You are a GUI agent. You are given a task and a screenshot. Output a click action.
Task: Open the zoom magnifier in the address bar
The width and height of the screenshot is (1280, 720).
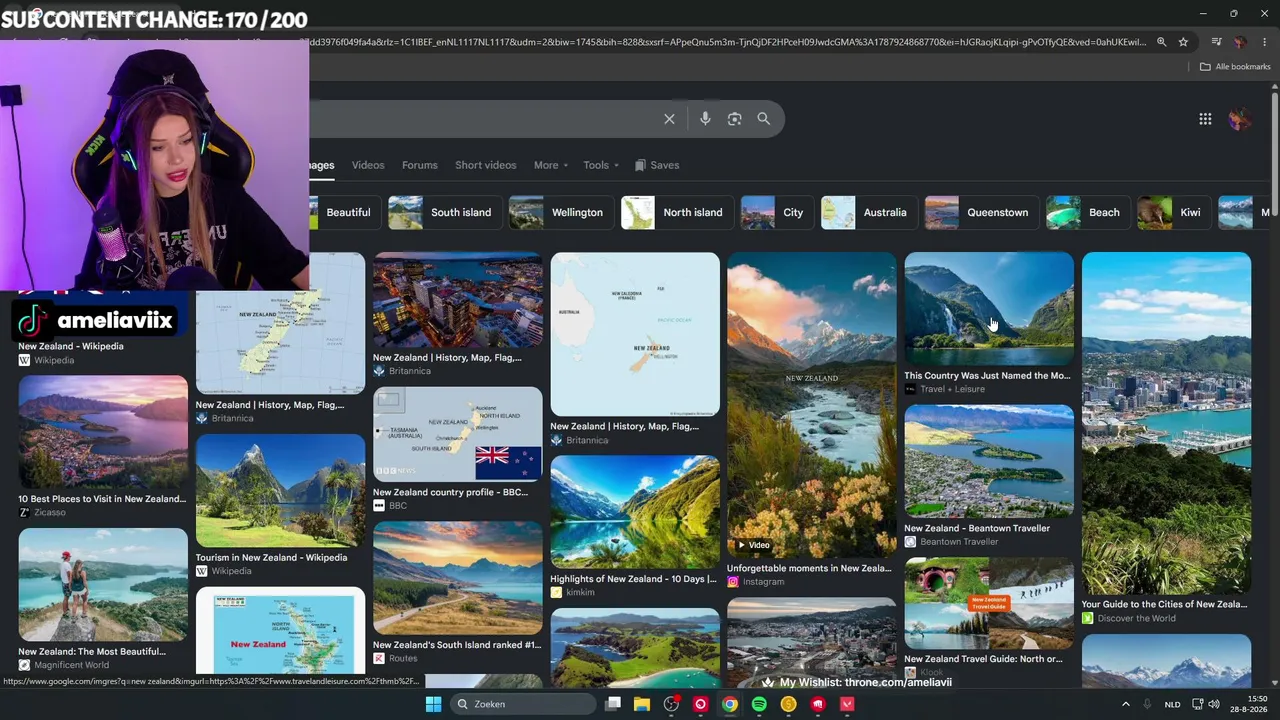1161,42
